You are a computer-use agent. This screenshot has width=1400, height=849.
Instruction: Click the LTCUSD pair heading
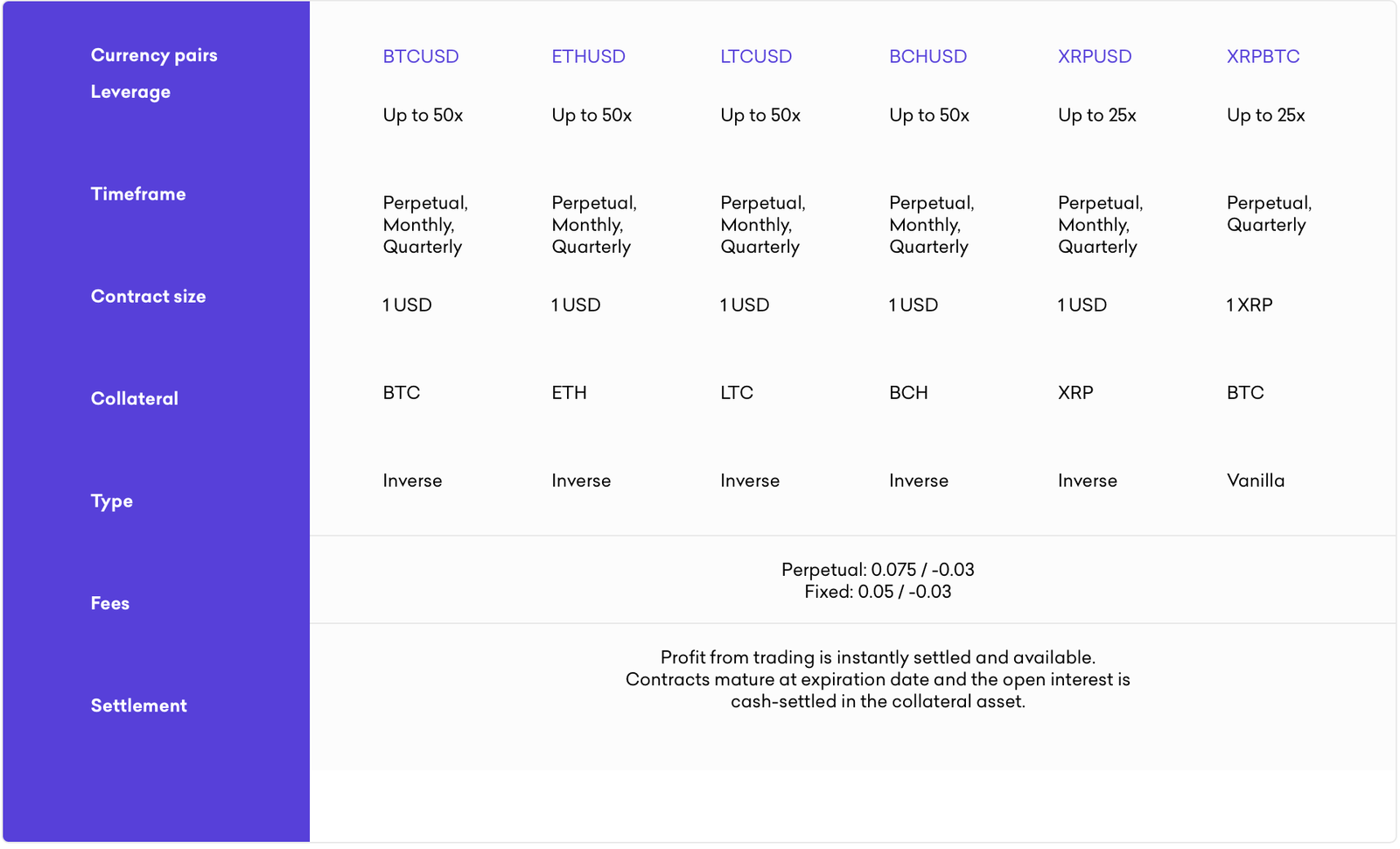(x=756, y=57)
